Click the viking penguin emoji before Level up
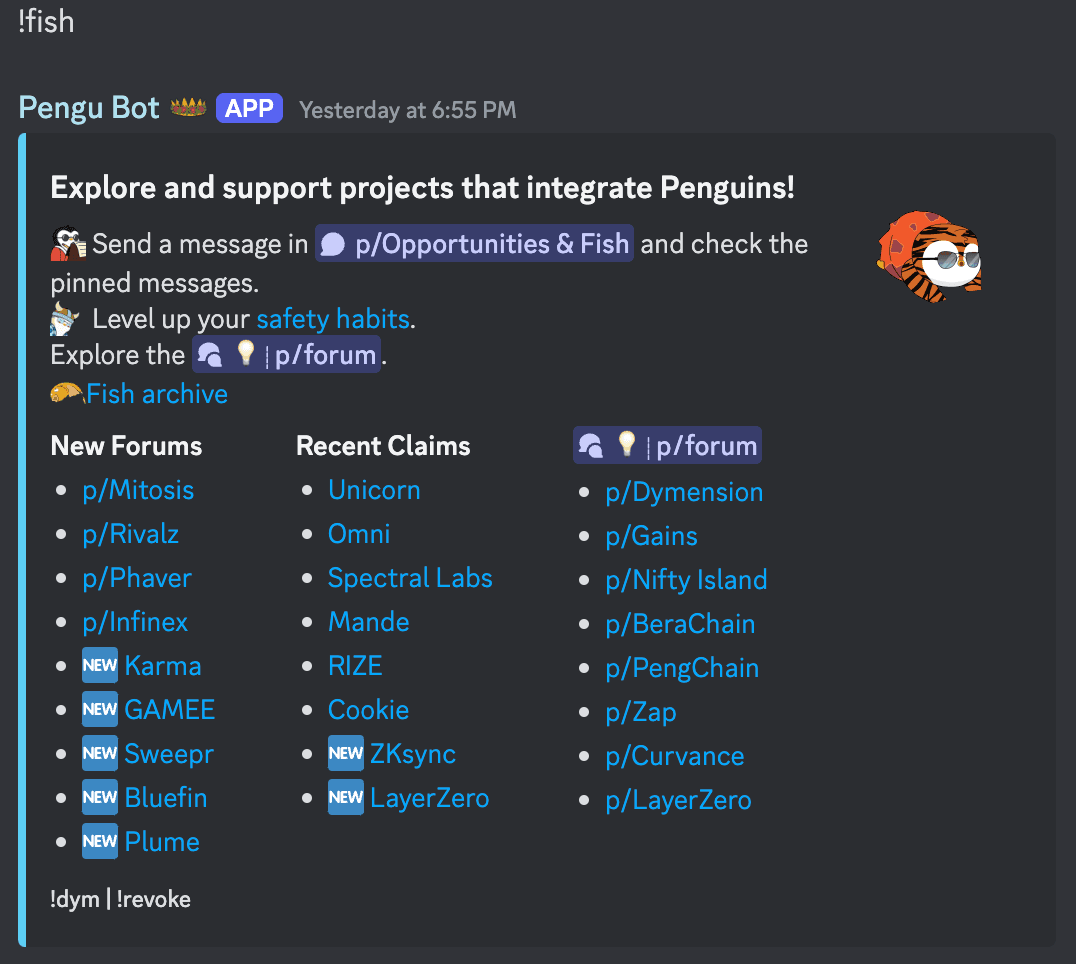 tap(65, 319)
